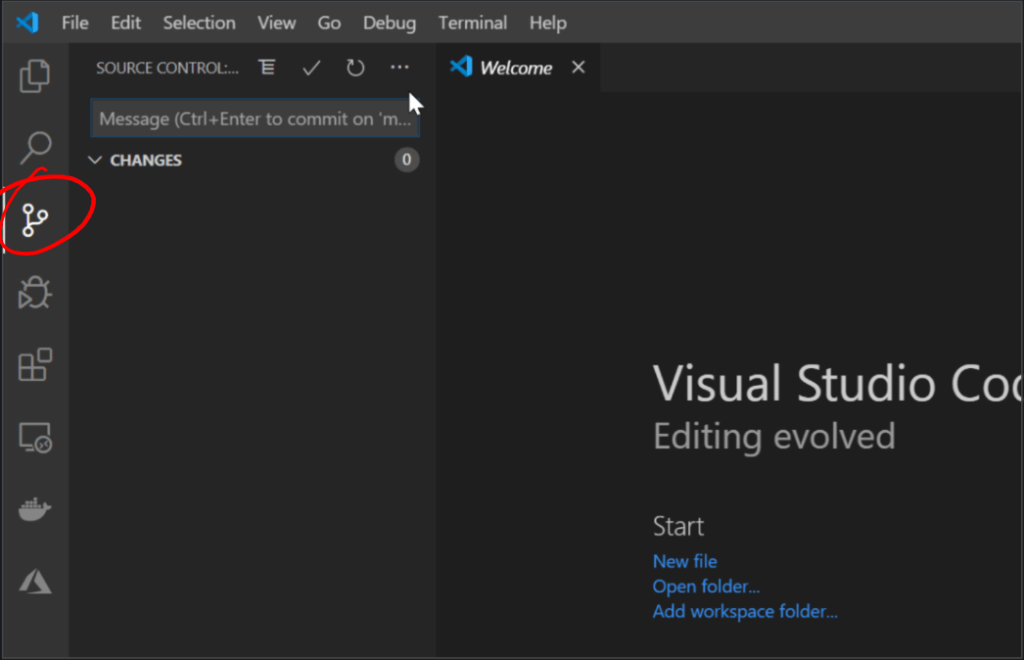Image resolution: width=1024 pixels, height=660 pixels.
Task: Click the commit message input field
Action: click(x=255, y=118)
